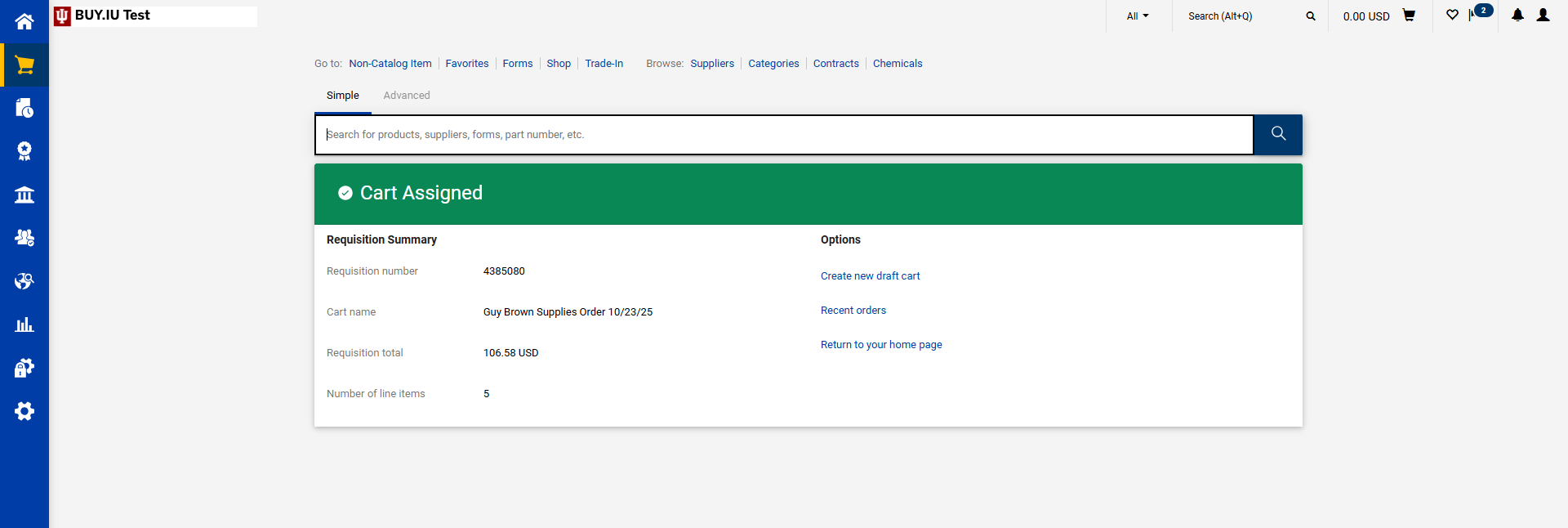The width and height of the screenshot is (1568, 528).
Task: Open the Contracts ribbon icon in sidebar
Action: 24,151
